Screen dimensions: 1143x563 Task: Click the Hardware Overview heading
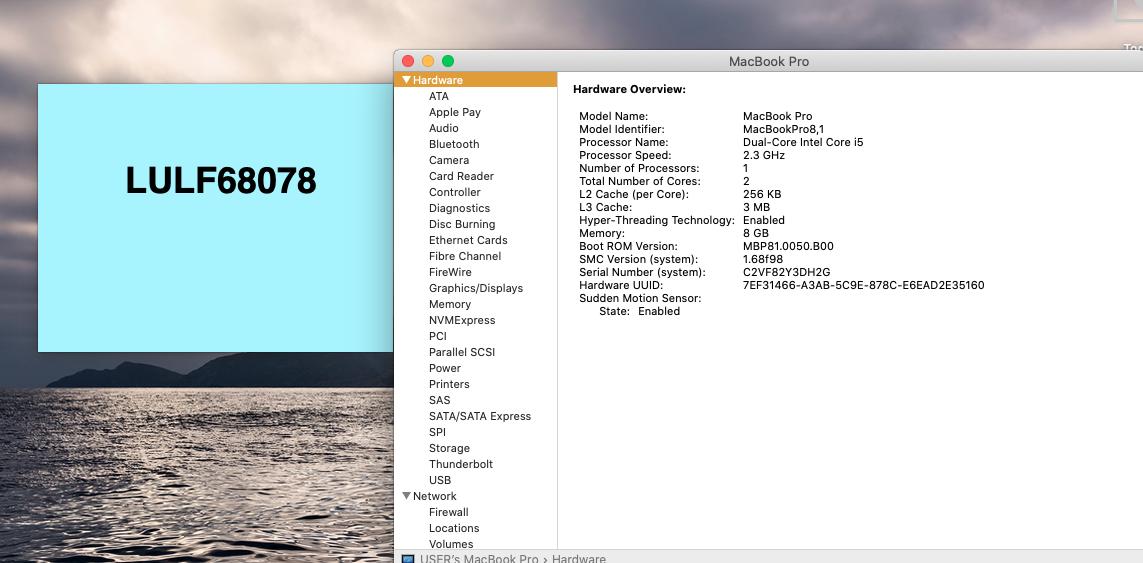point(630,90)
